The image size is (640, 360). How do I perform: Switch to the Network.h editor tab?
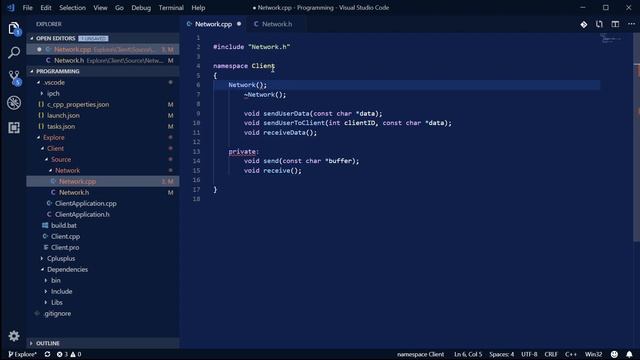[x=277, y=24]
